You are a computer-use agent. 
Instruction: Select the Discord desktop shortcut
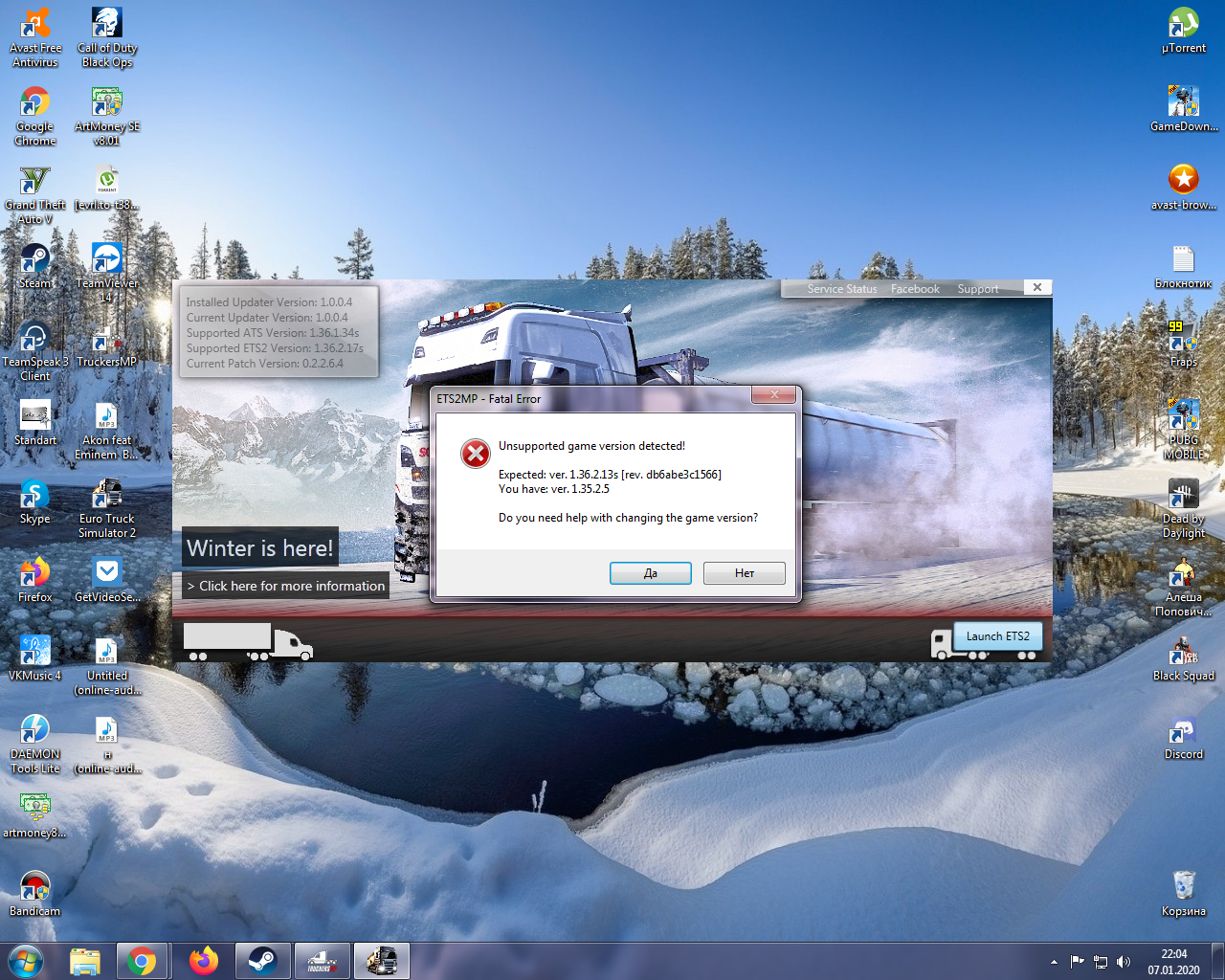[x=1184, y=737]
